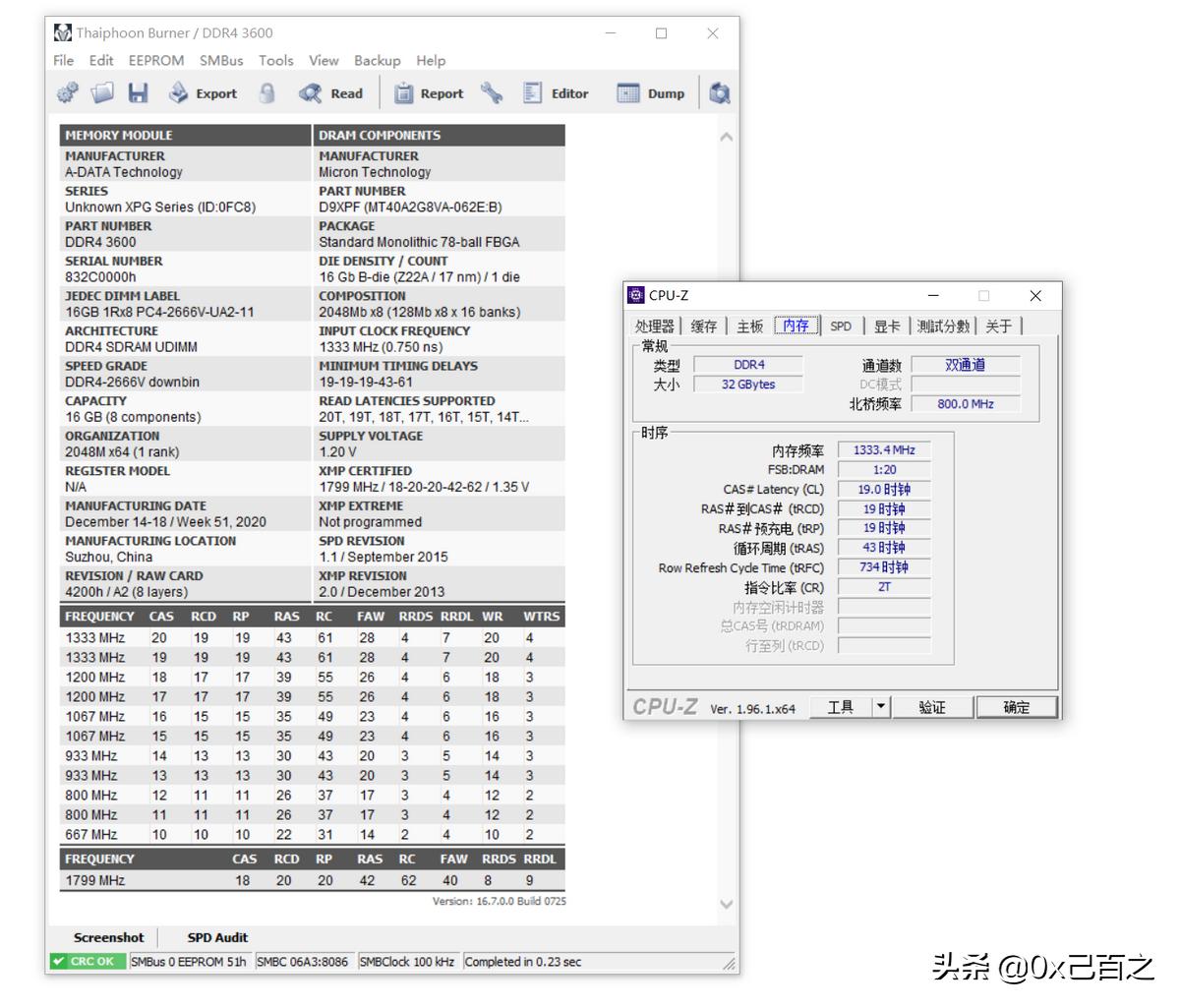
Task: Save dump with the floppy disk icon
Action: point(138,93)
